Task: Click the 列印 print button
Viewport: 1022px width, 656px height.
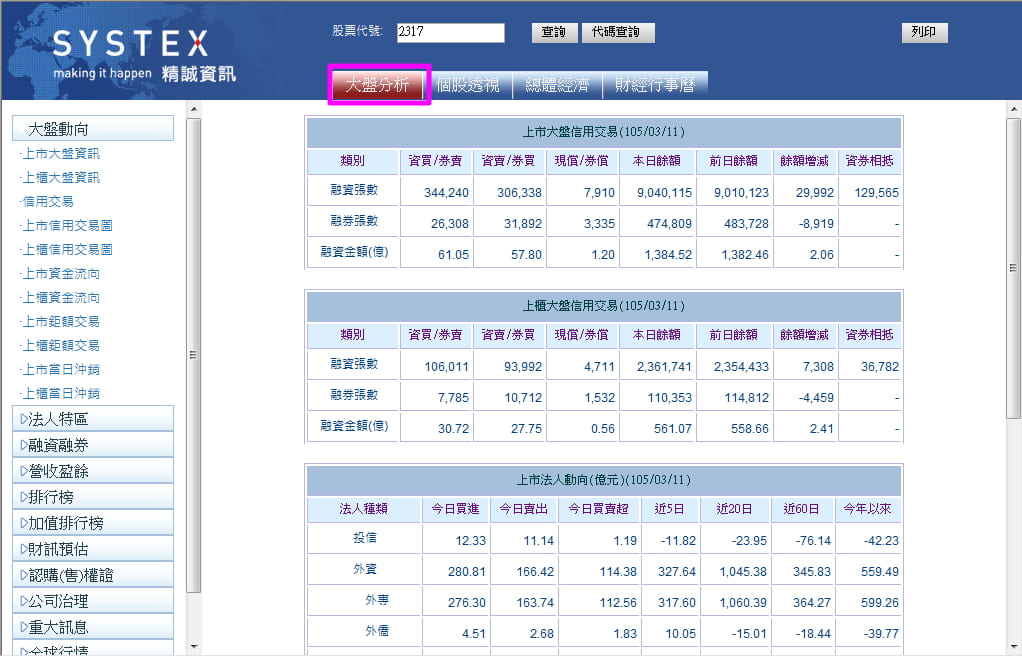Action: pyautogui.click(x=924, y=33)
